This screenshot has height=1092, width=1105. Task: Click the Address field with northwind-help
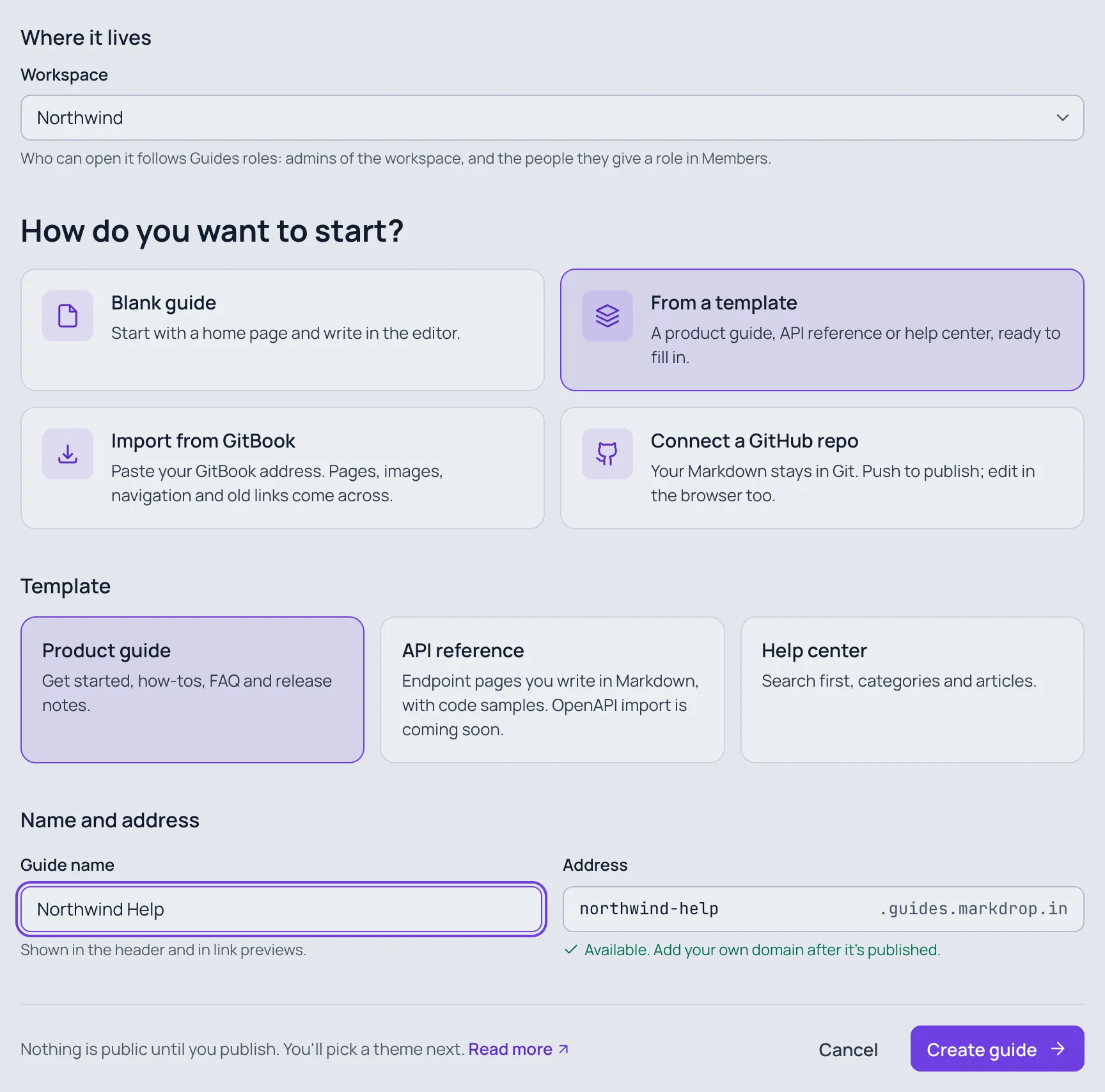click(x=824, y=909)
